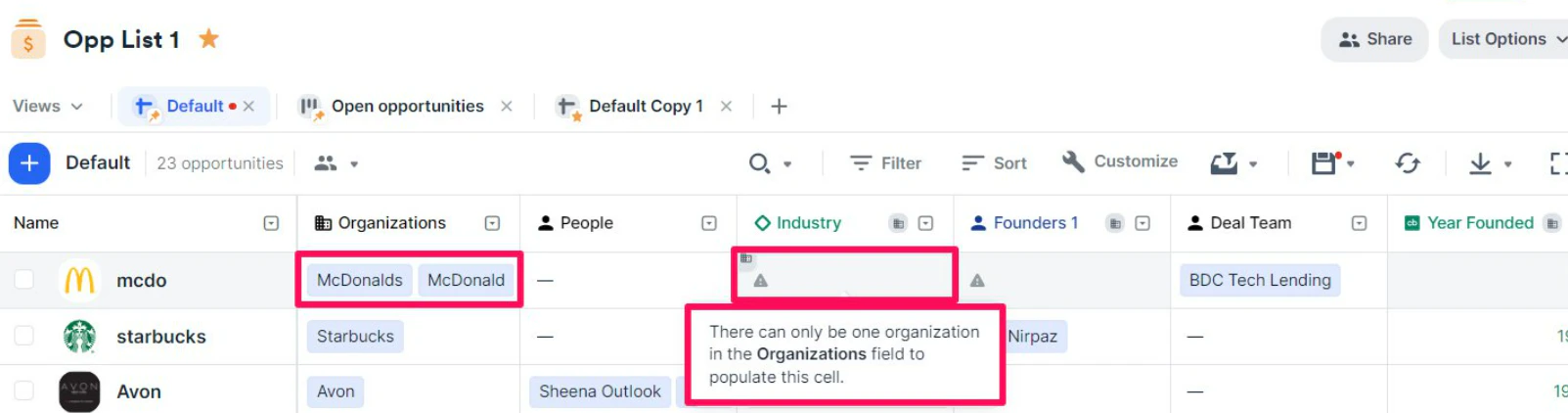
Task: Click the Founders 1 column organization-field icon
Action: 1115,223
